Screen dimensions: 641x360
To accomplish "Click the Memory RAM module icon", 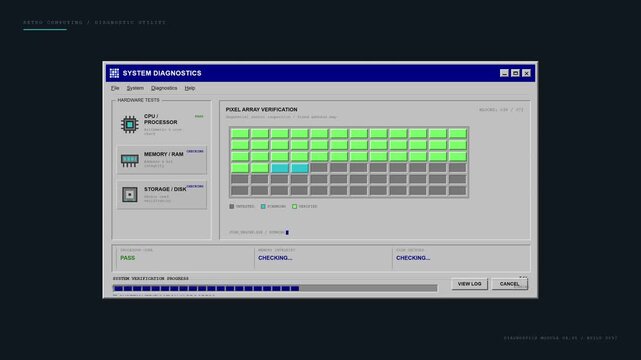I will click(x=130, y=160).
